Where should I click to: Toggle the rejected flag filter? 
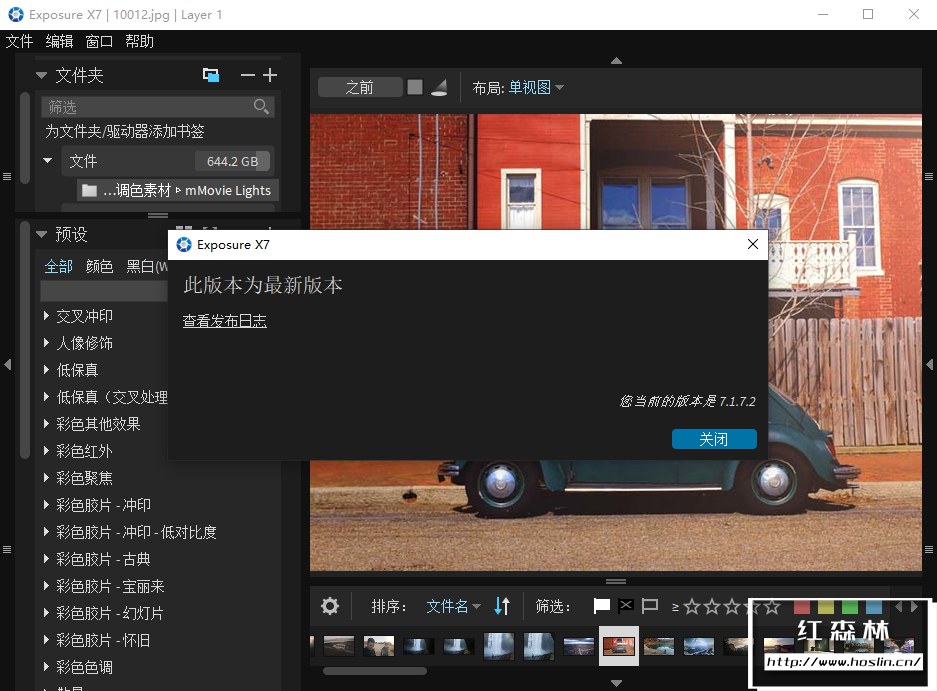[626, 606]
